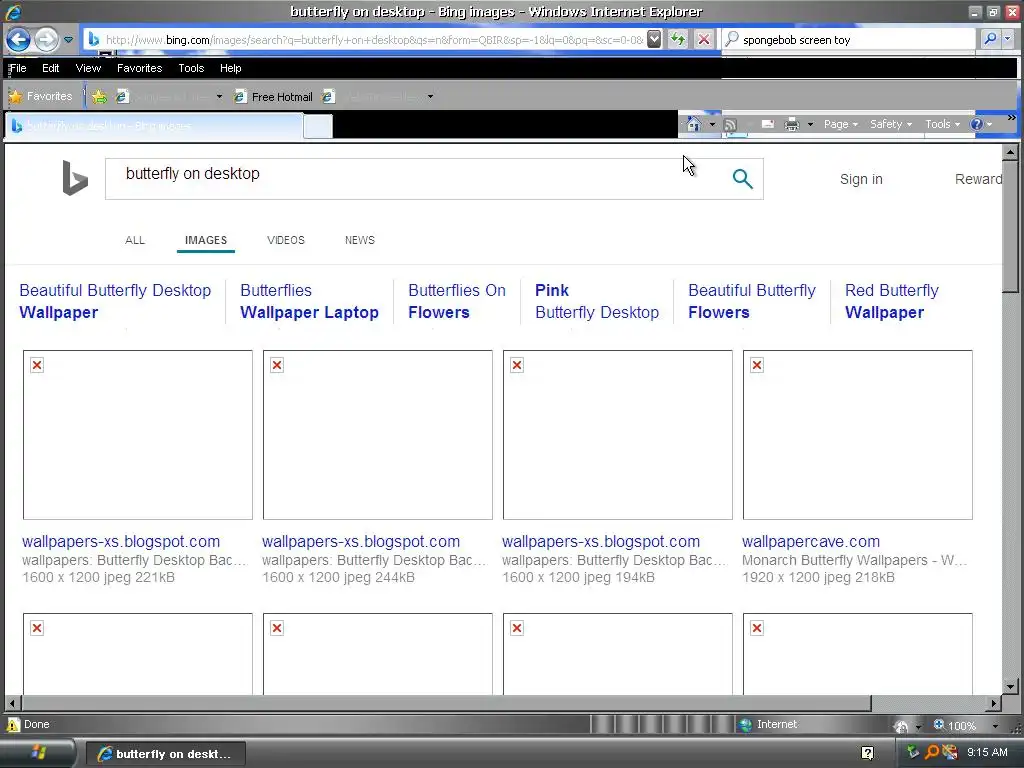This screenshot has width=1024, height=768.
Task: Click the blogspot link above 221kB entry
Action: [121, 541]
